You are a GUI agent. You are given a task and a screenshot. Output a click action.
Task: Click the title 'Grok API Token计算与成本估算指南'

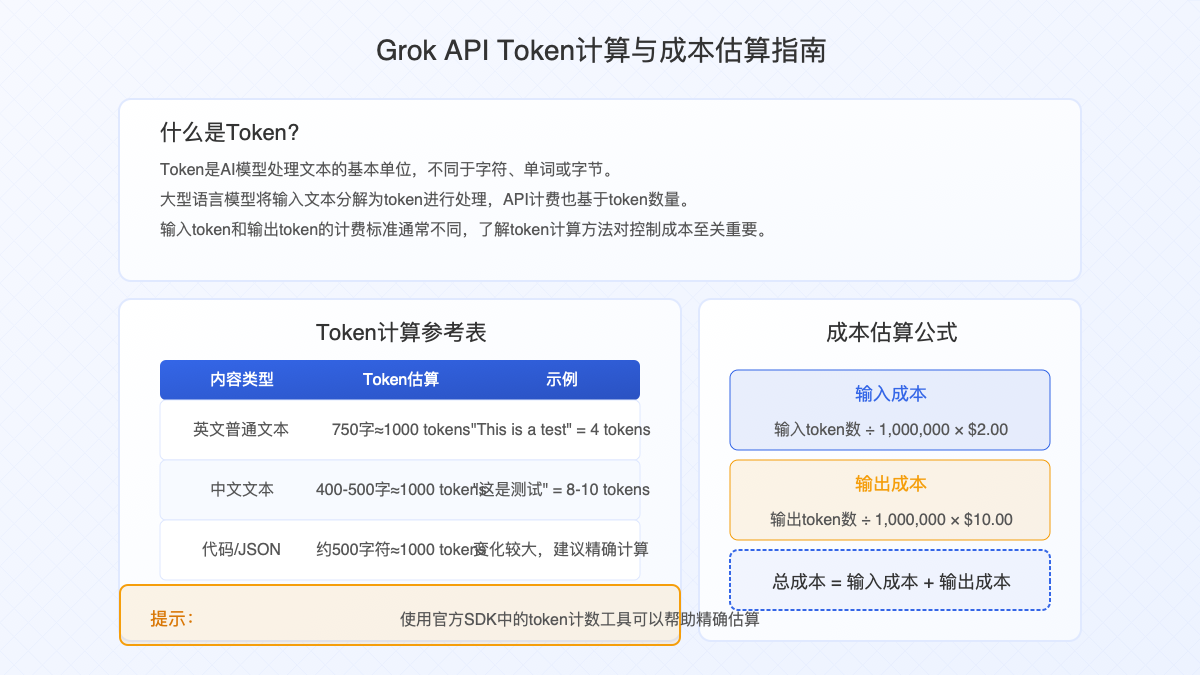click(600, 51)
